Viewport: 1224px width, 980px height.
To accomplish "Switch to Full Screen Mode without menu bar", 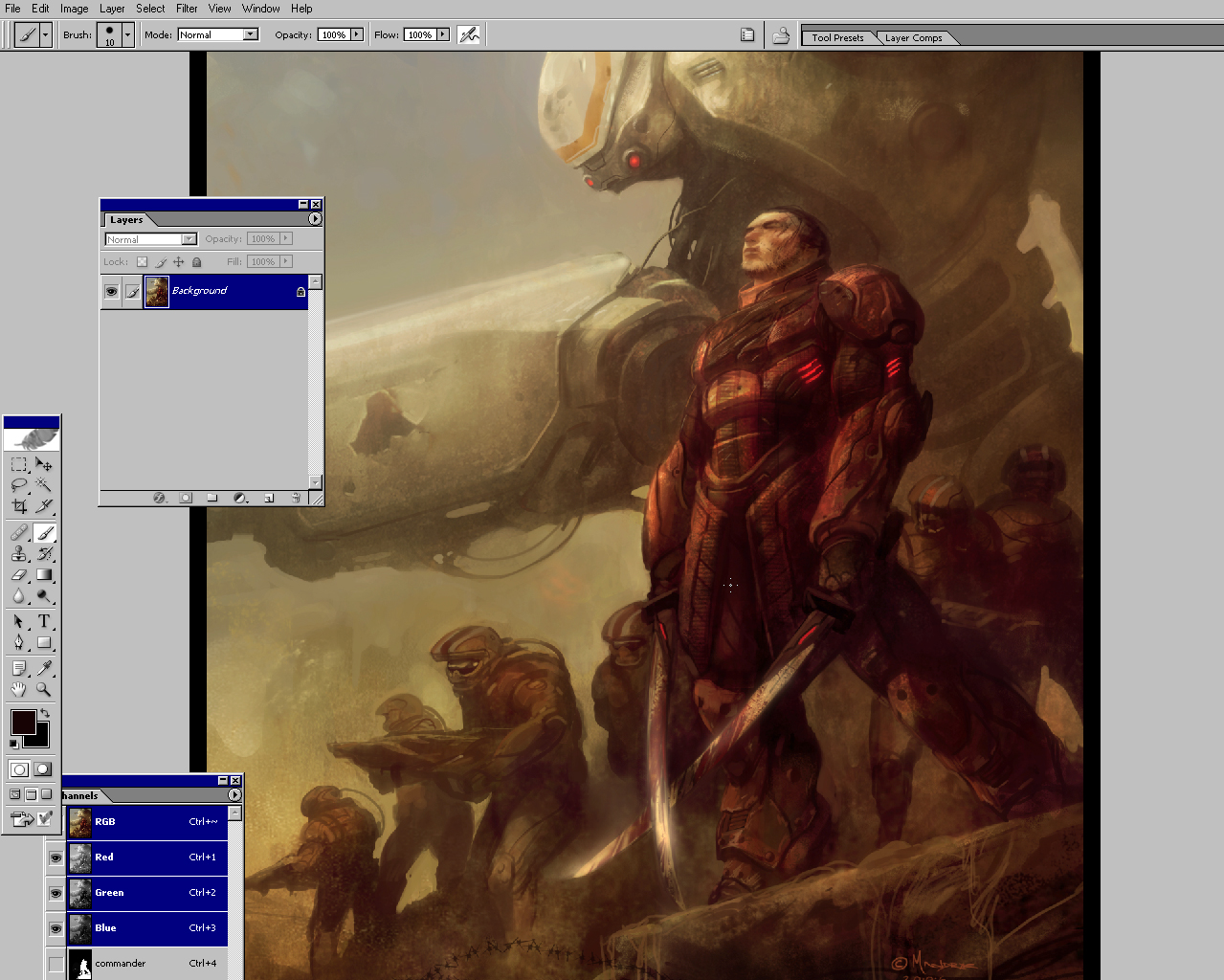I will click(46, 794).
